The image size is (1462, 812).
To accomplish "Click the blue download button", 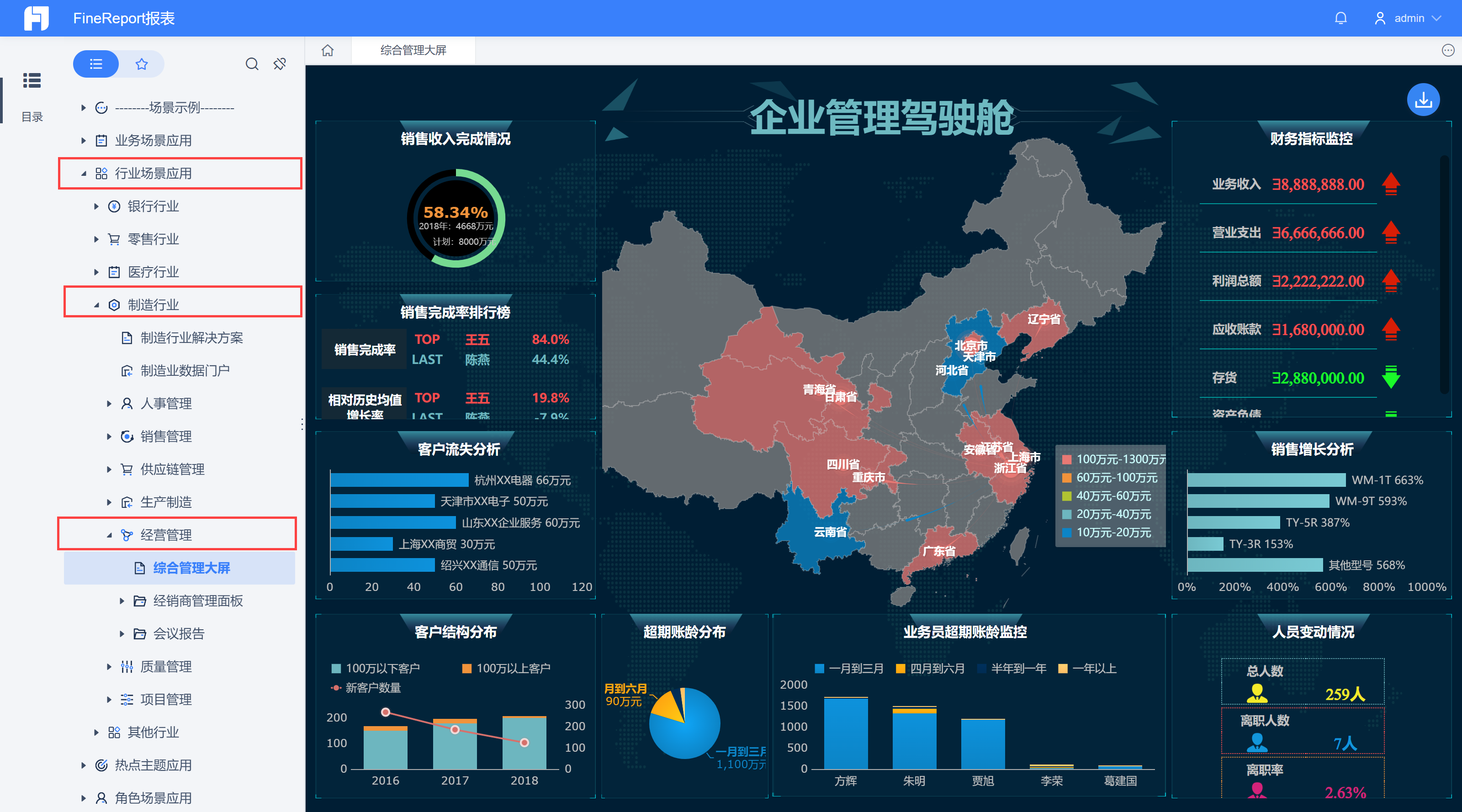I will point(1423,100).
